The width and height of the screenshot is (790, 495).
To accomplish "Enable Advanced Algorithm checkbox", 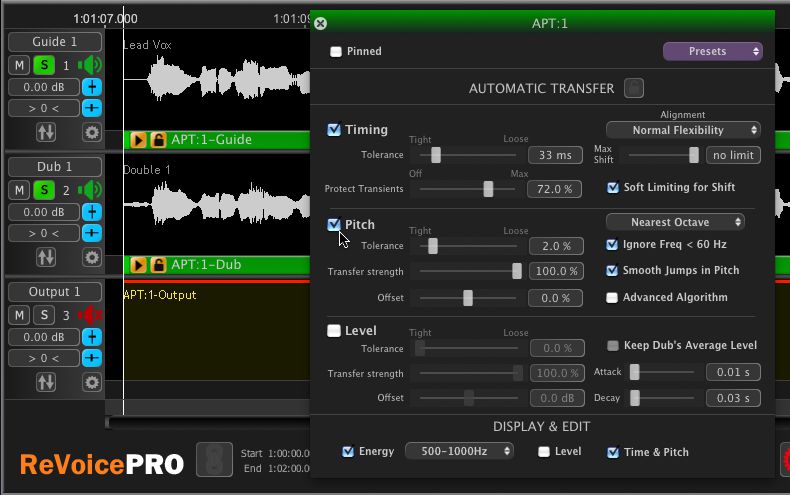I will click(612, 297).
